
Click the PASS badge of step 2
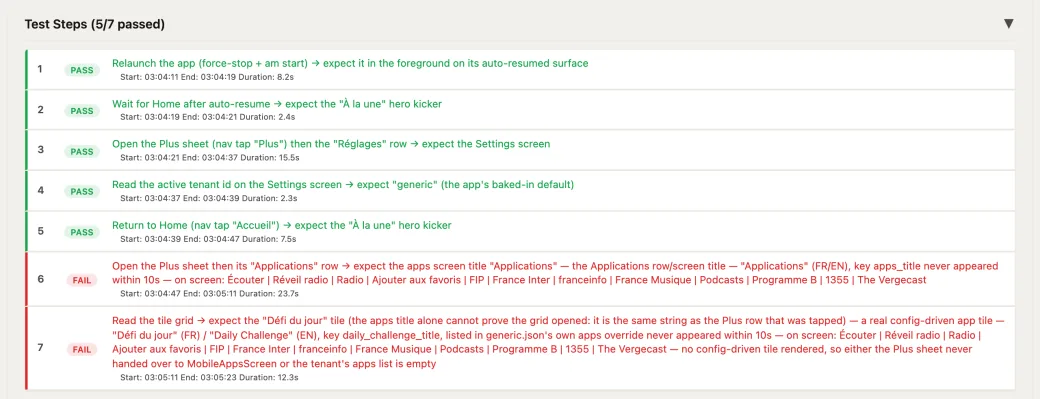[x=82, y=111]
